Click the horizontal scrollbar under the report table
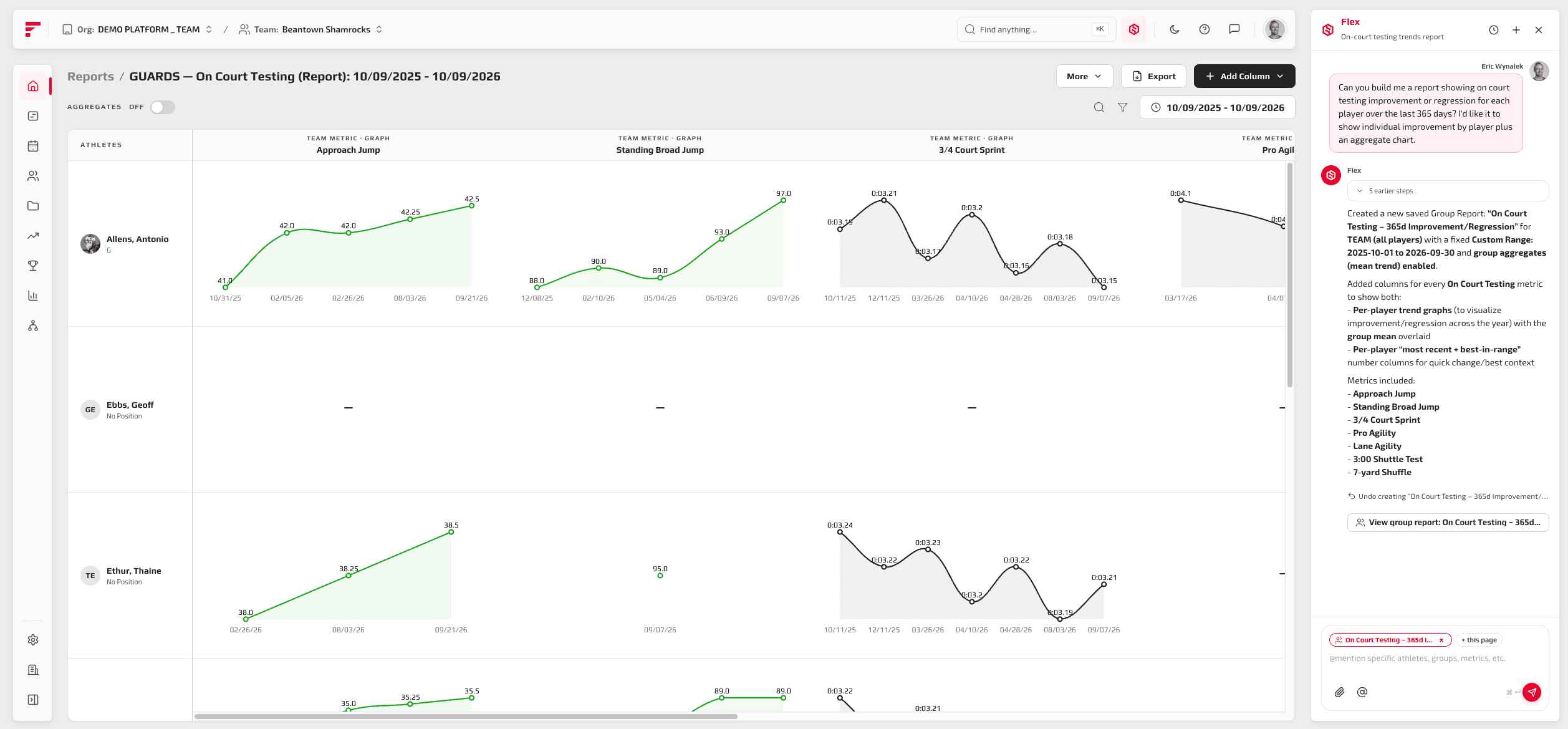 tap(466, 717)
